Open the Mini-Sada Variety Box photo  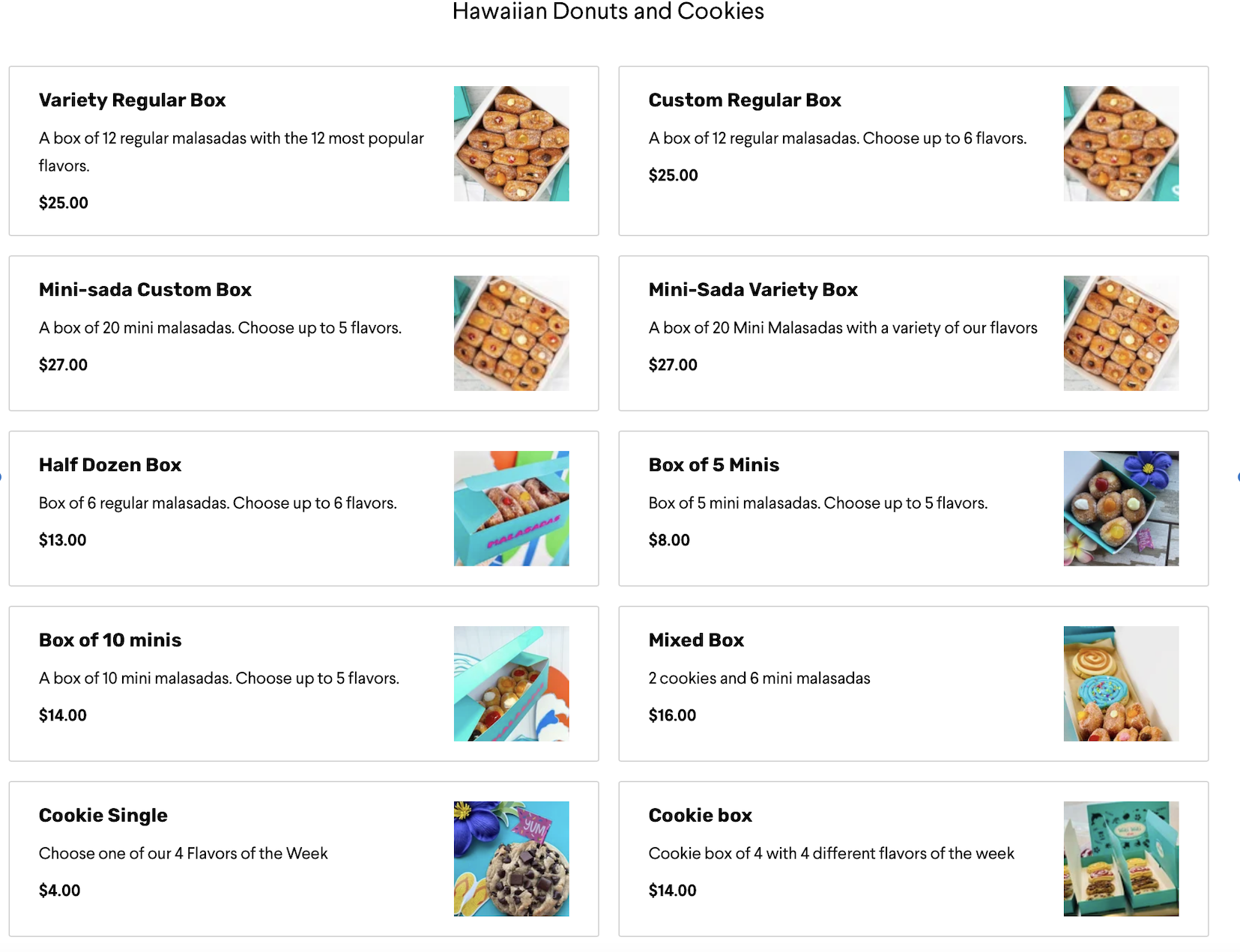tap(1121, 333)
